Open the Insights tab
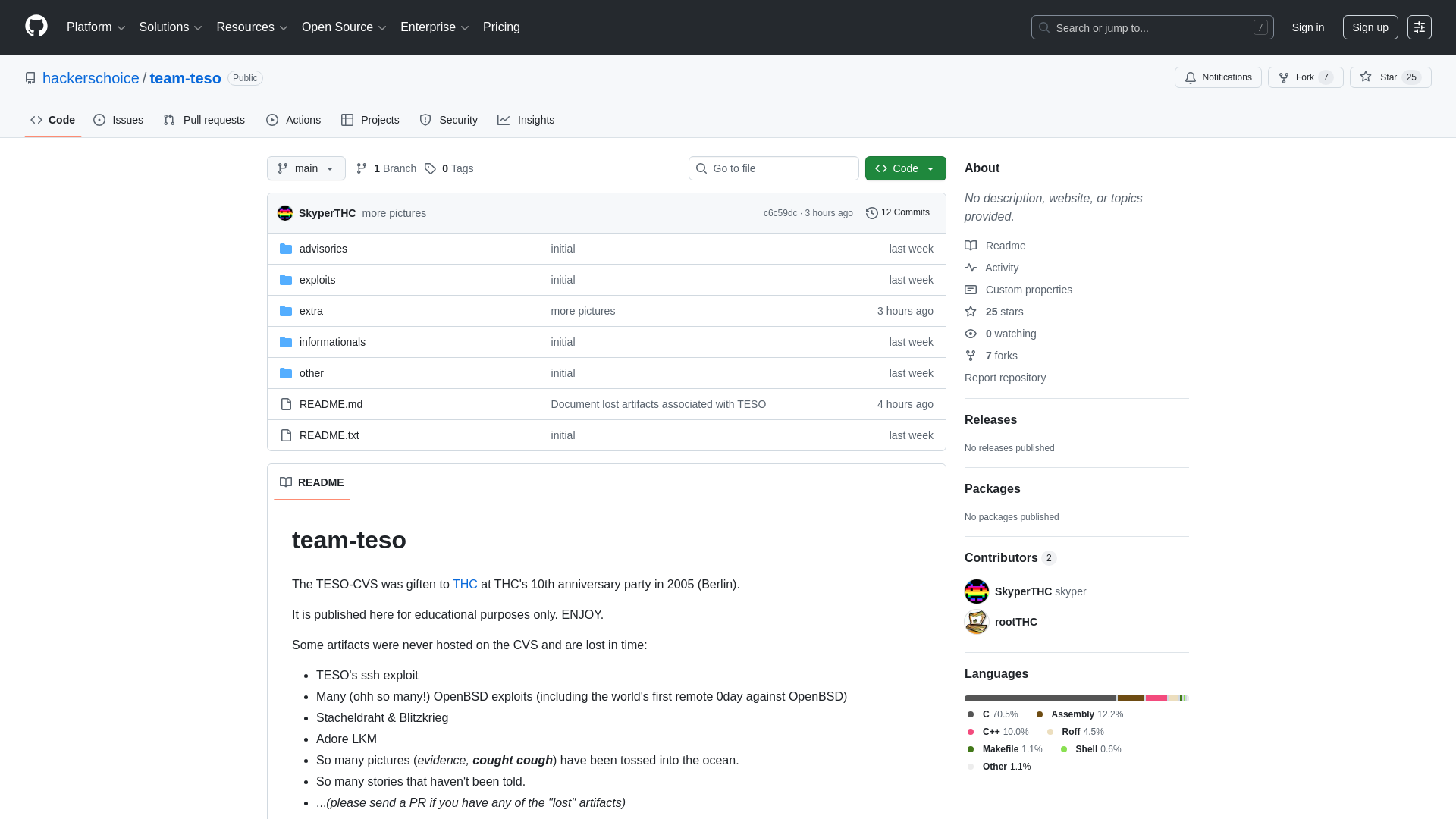The image size is (1456, 819). [x=526, y=120]
